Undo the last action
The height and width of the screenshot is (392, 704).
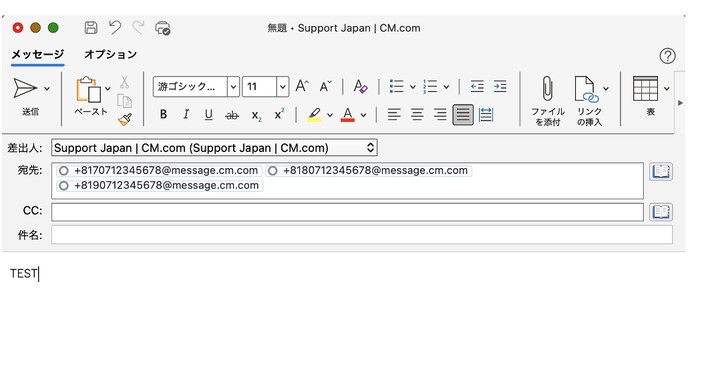[x=115, y=28]
